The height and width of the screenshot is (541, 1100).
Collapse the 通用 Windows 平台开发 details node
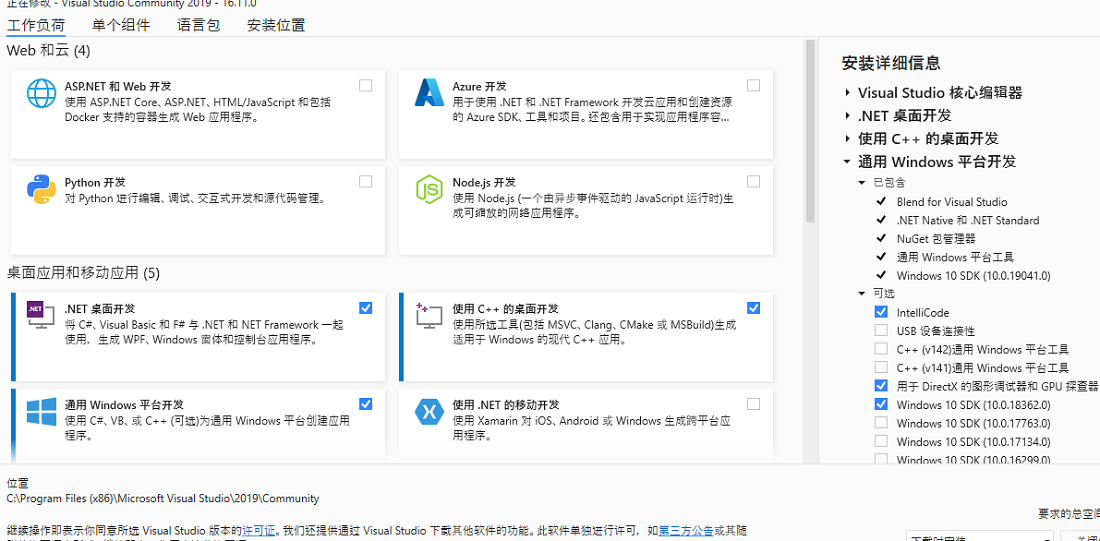847,162
